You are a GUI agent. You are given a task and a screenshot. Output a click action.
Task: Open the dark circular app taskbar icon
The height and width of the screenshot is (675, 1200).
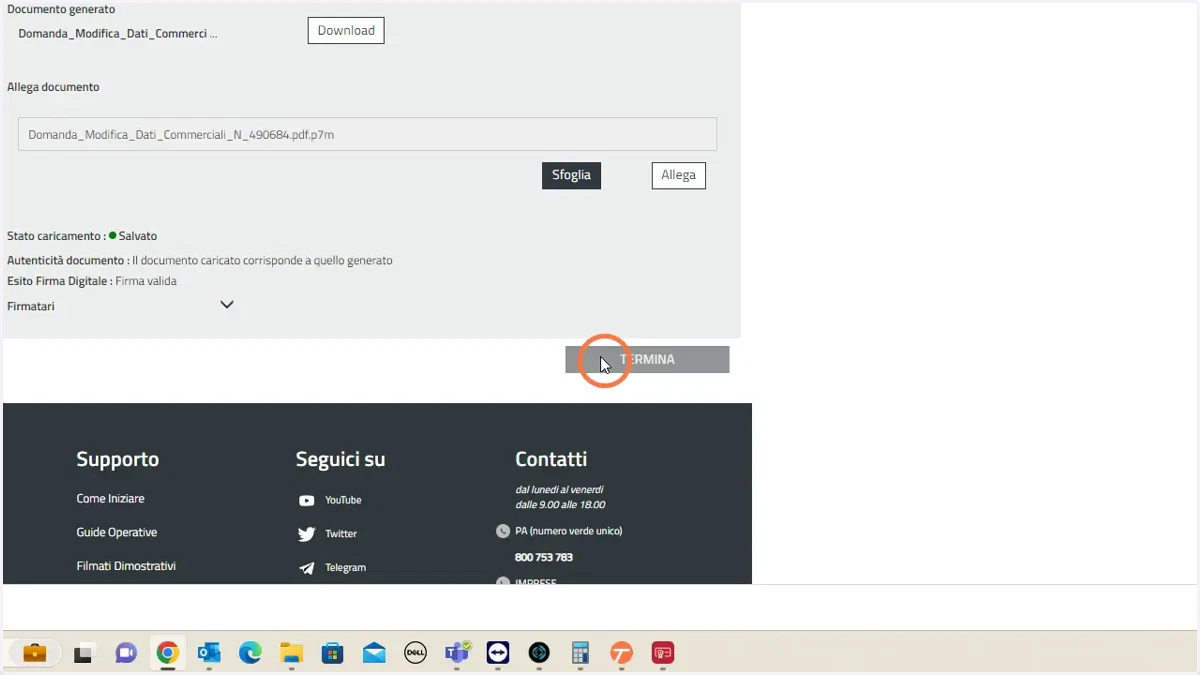(x=539, y=653)
